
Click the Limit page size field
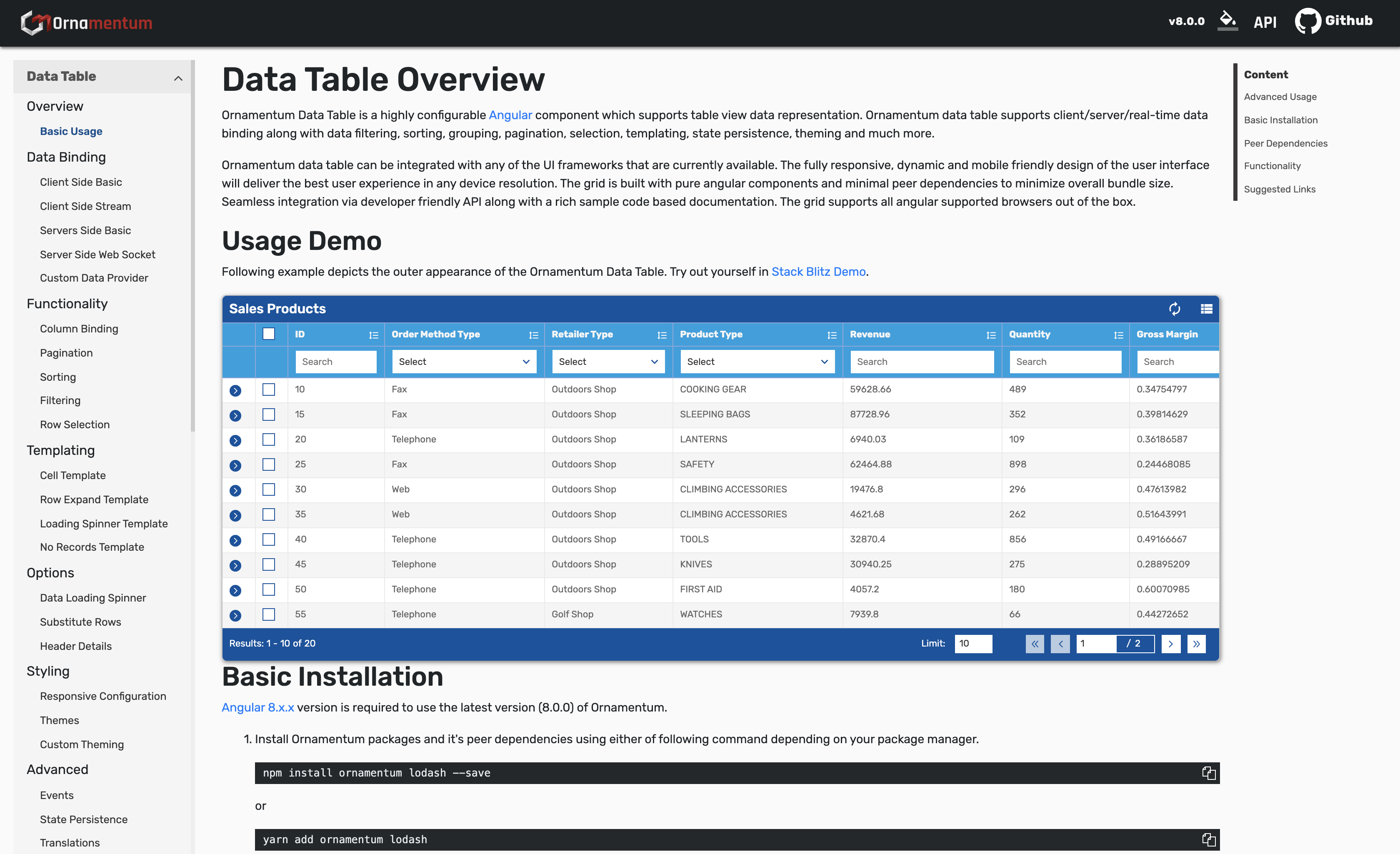pos(973,644)
